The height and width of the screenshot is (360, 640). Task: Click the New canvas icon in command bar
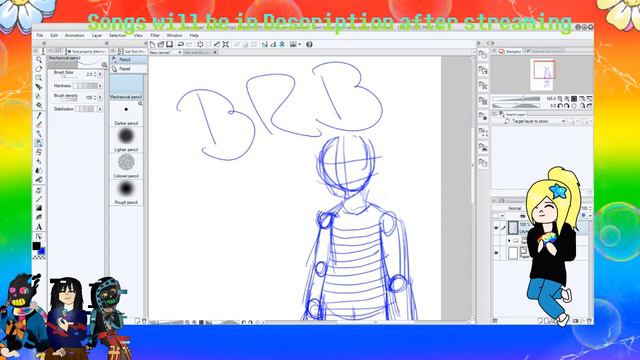coord(152,44)
